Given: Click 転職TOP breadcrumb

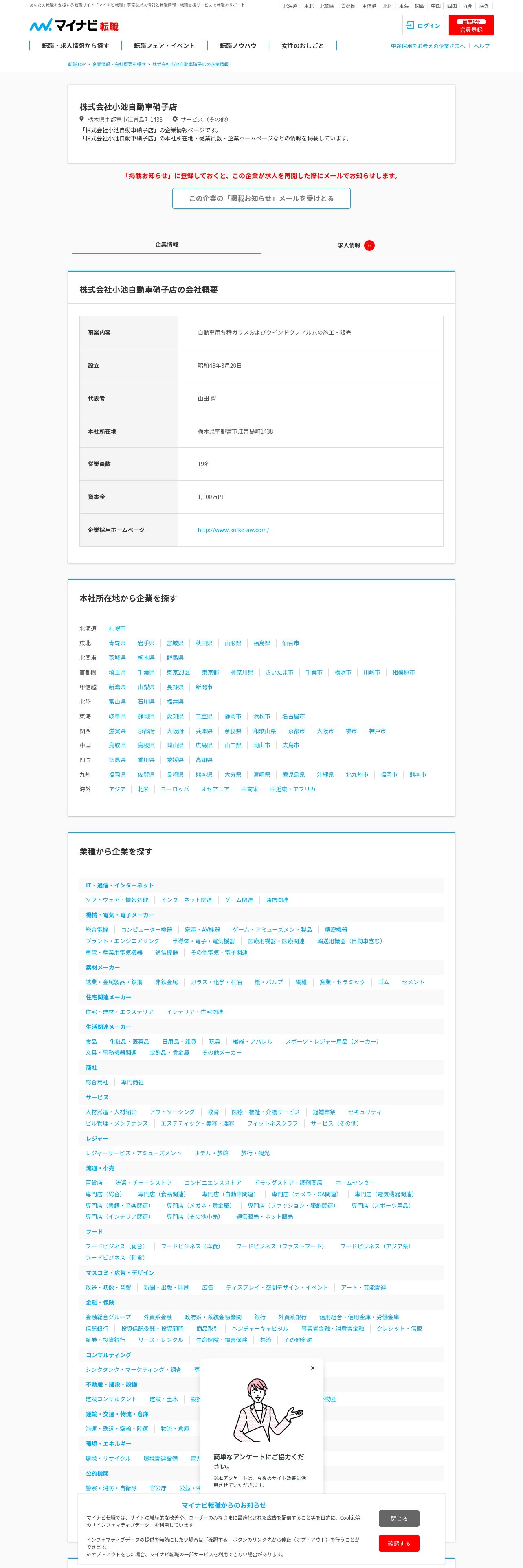Looking at the screenshot, I should pyautogui.click(x=77, y=64).
